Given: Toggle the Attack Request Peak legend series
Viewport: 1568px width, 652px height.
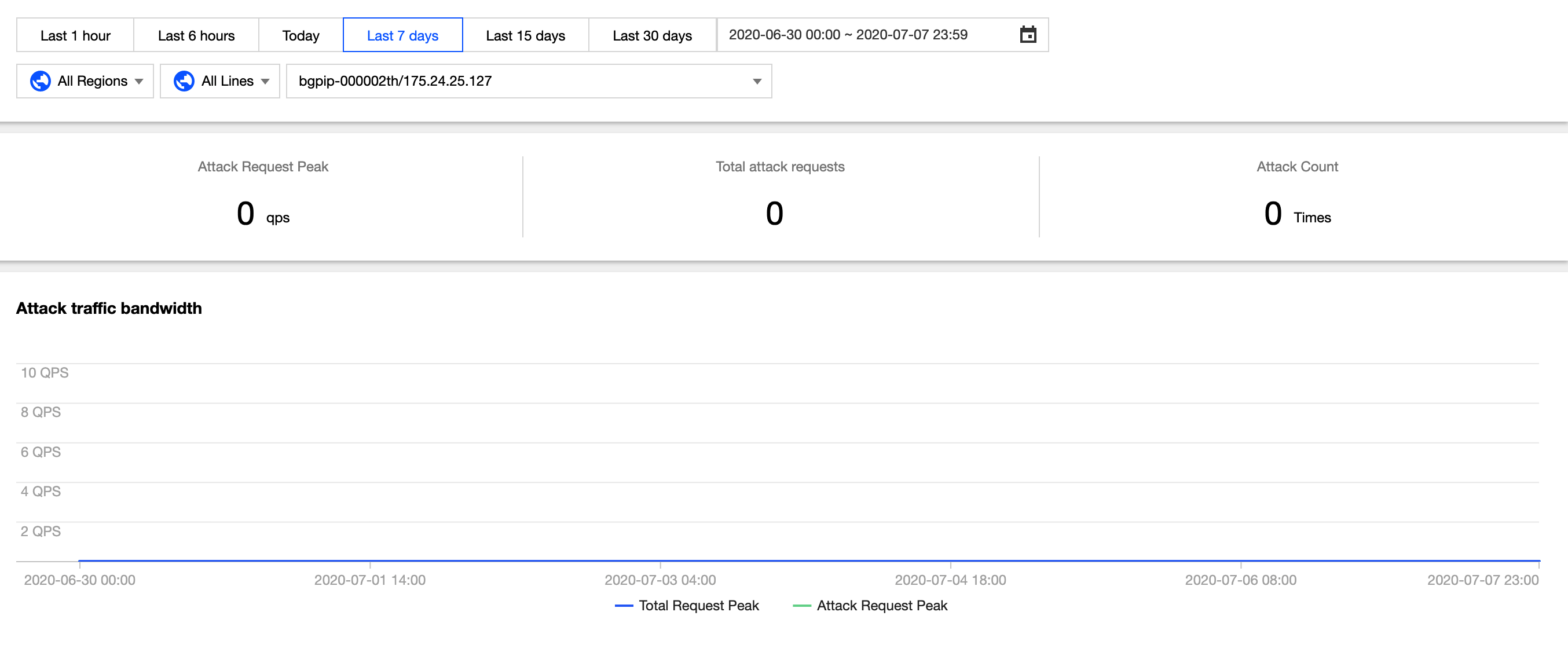Looking at the screenshot, I should coord(870,606).
